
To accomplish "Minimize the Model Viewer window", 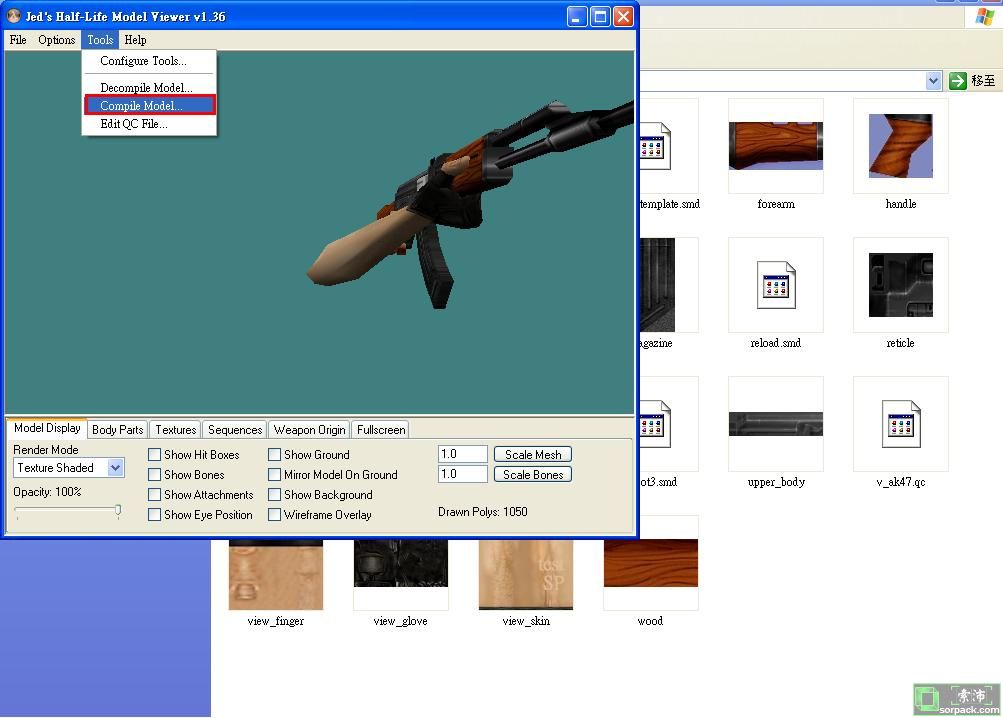I will [x=577, y=17].
